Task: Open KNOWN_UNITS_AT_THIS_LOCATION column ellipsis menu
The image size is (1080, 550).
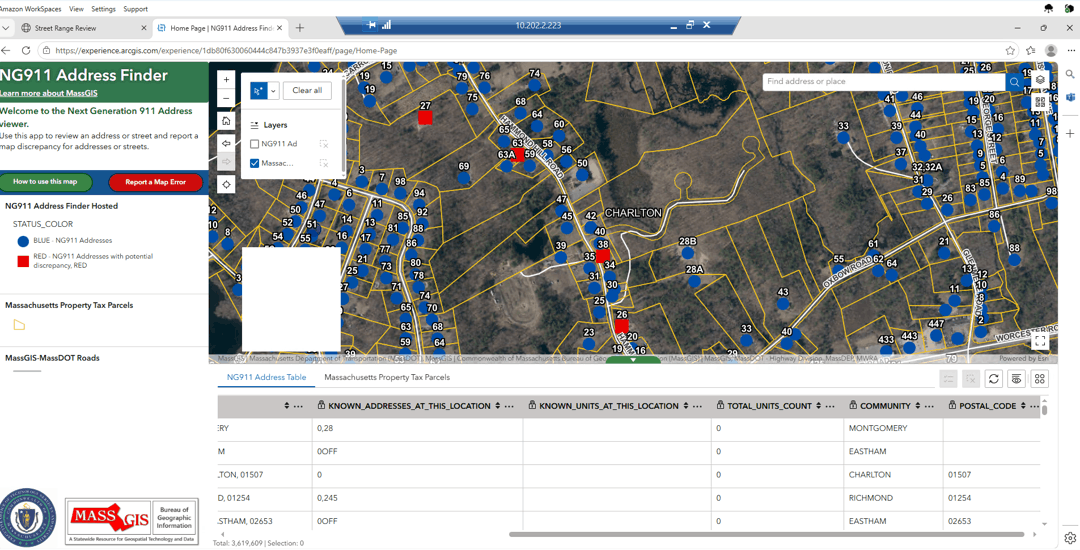Action: (x=697, y=406)
